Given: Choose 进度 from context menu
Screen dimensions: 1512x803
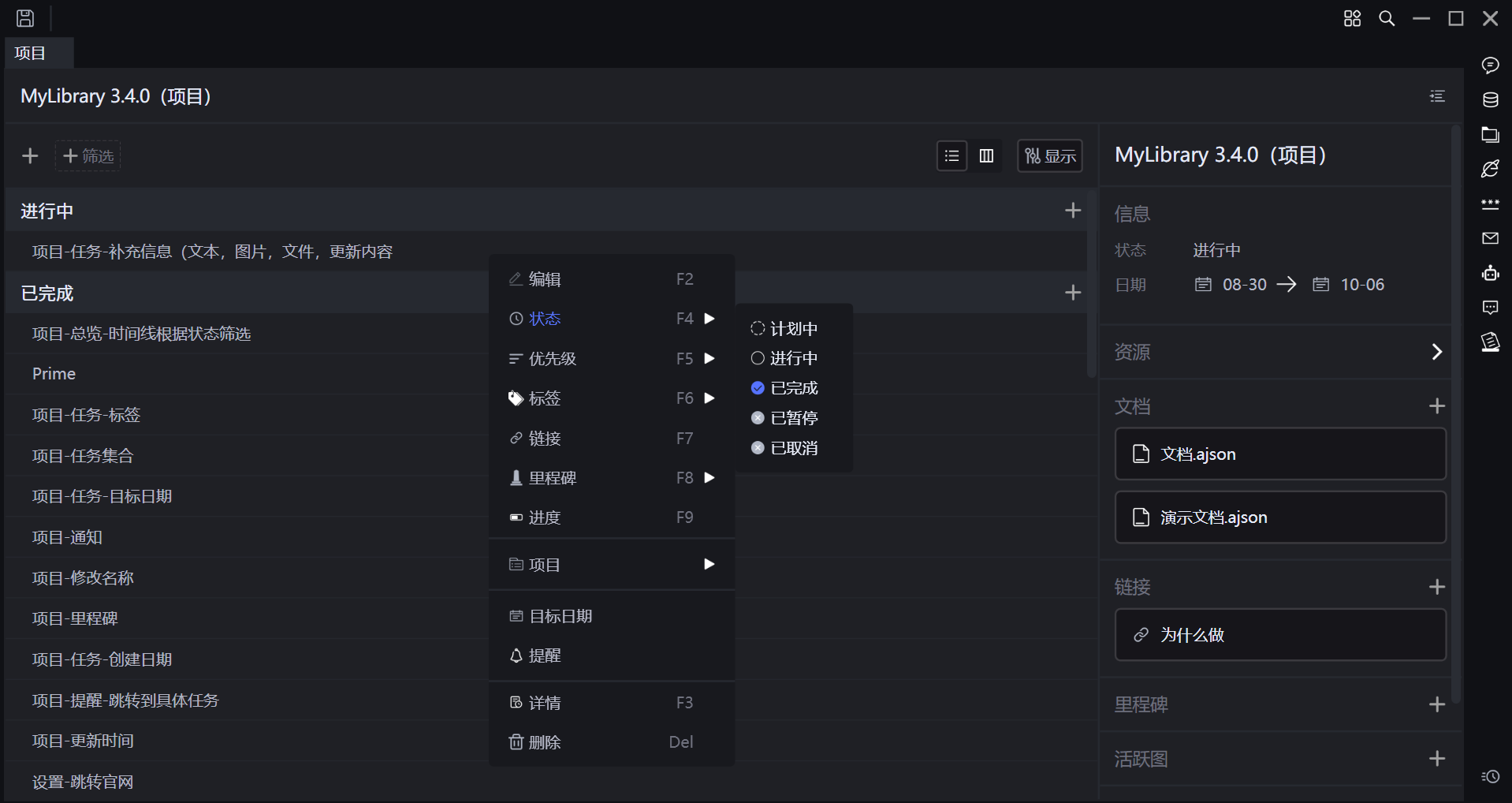Looking at the screenshot, I should (x=612, y=517).
